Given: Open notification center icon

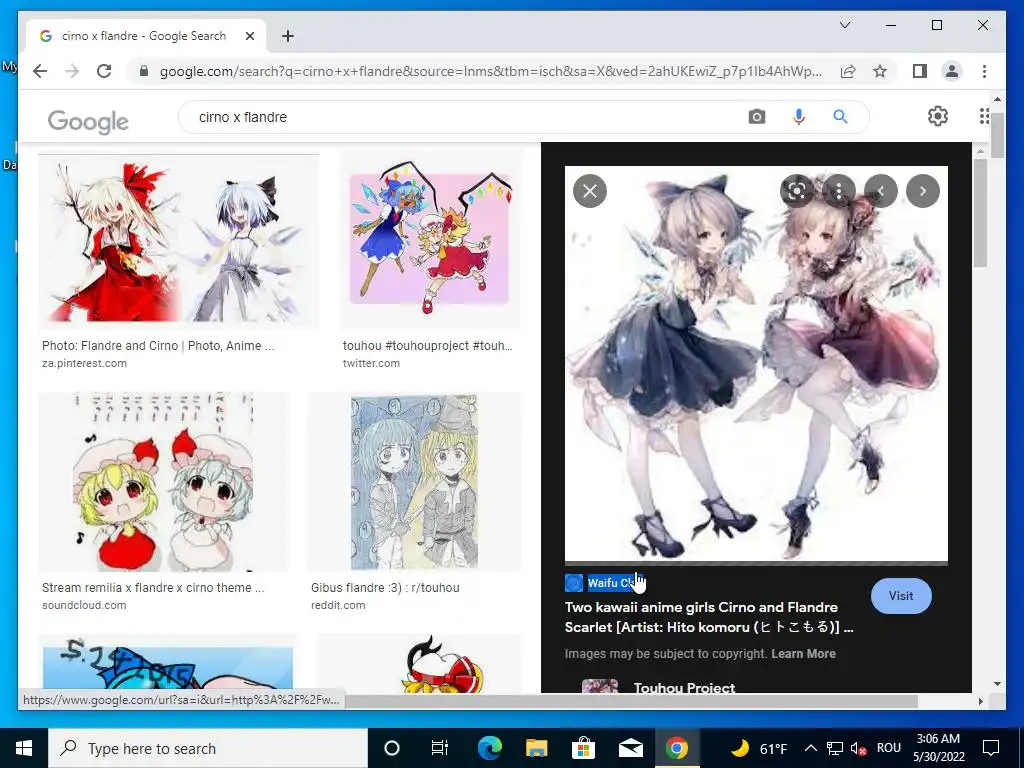Looking at the screenshot, I should tap(991, 748).
